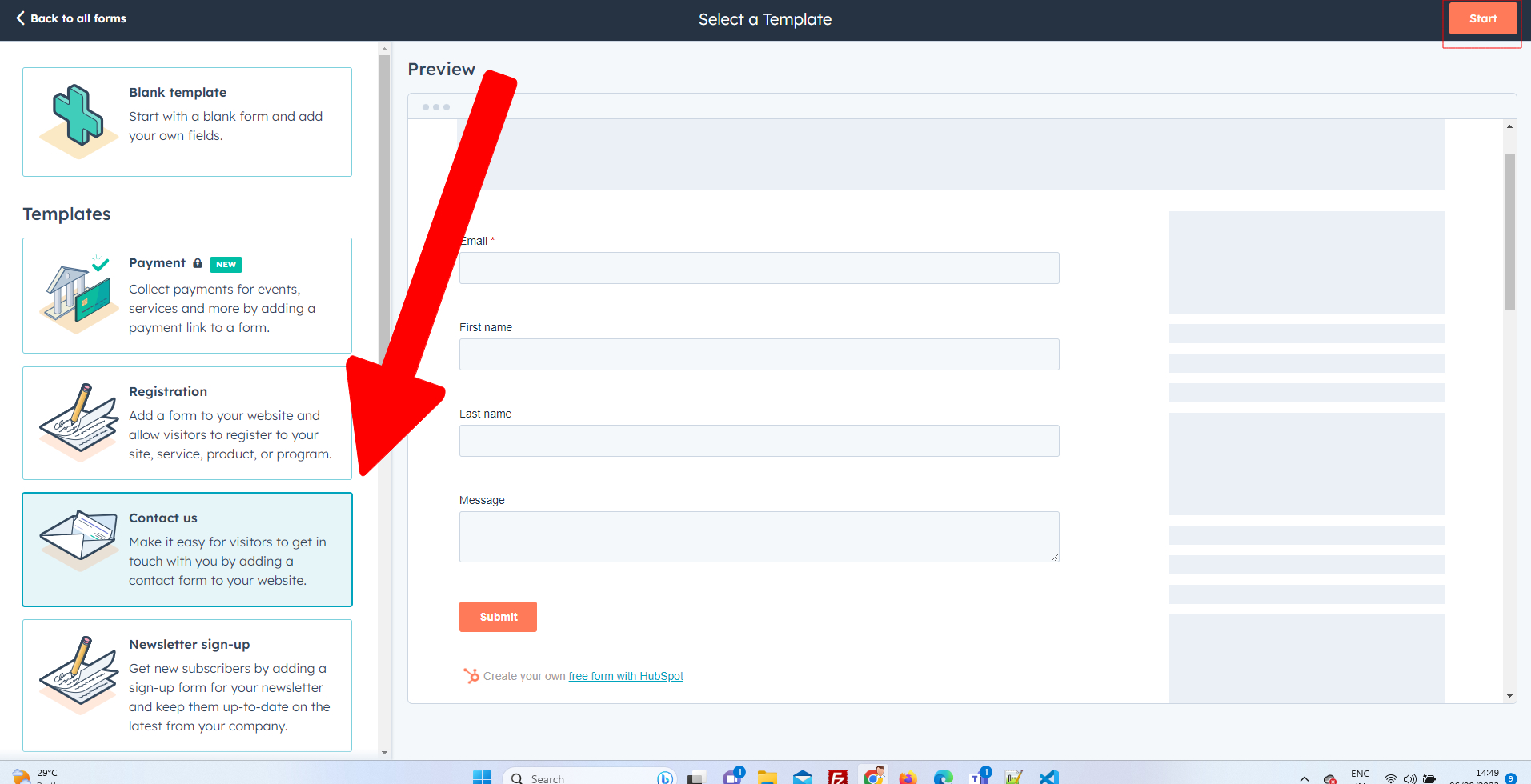Click the Back to all forms arrow

tap(20, 18)
